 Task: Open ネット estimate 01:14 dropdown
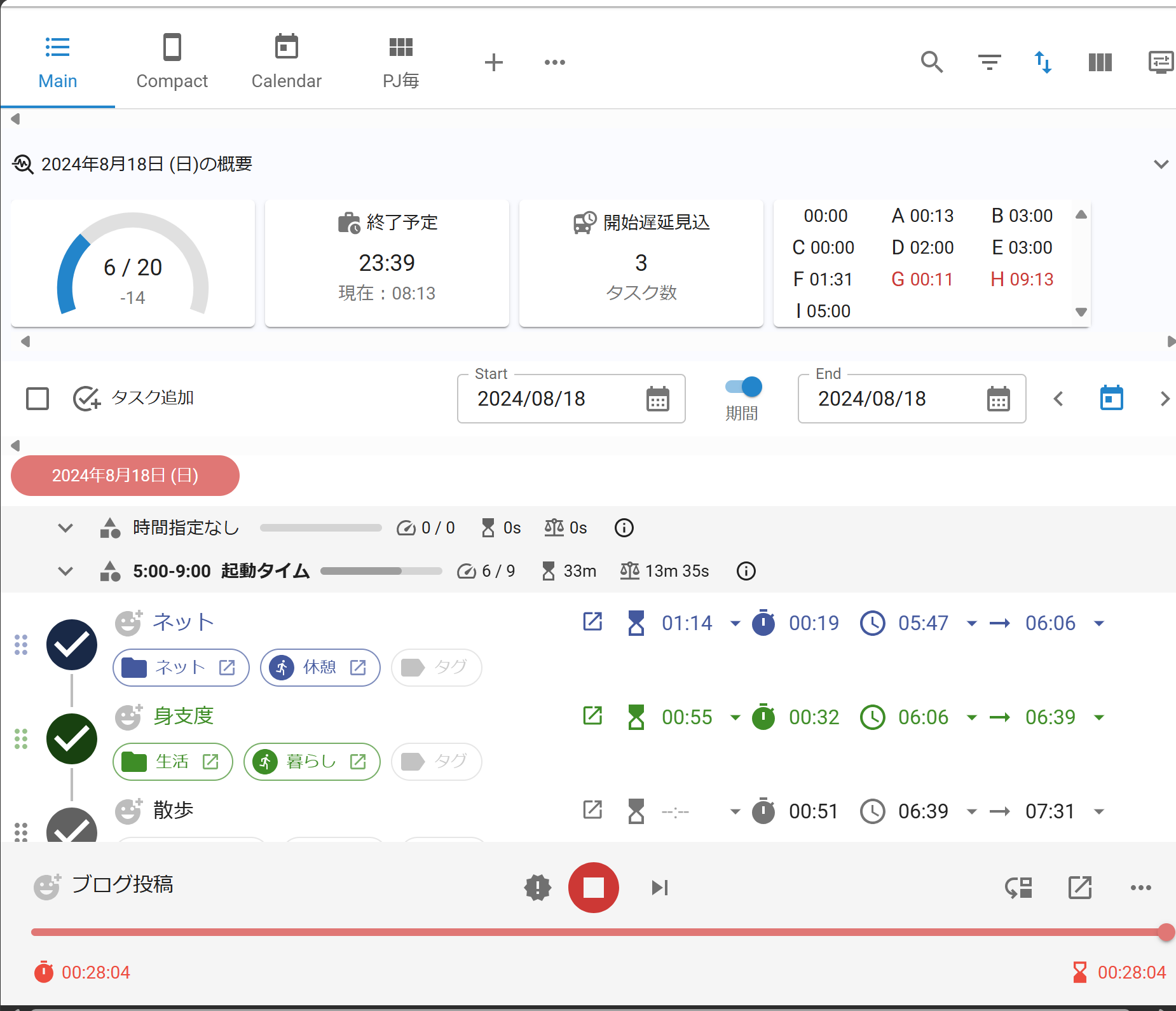point(735,623)
